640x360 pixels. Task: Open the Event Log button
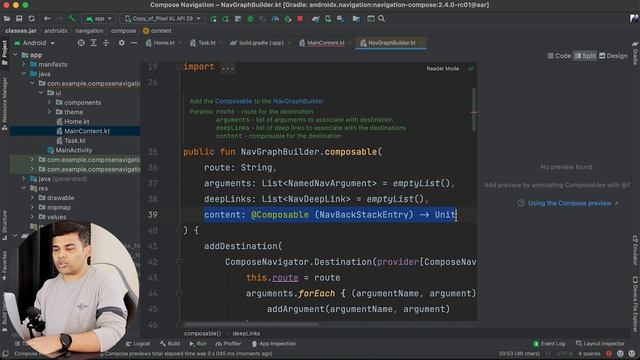549,344
